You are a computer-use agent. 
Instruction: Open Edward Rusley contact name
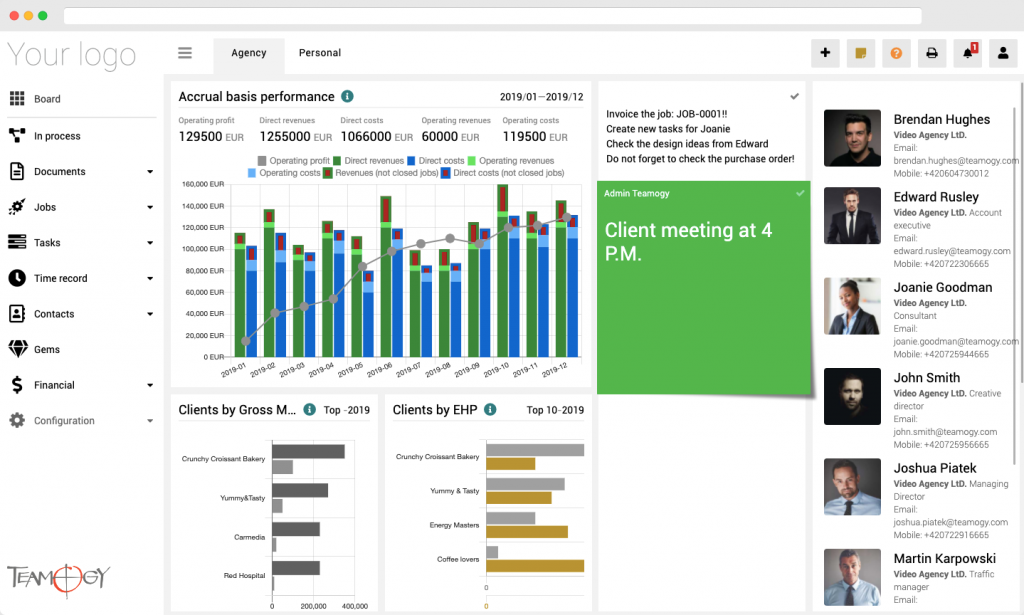pos(936,197)
